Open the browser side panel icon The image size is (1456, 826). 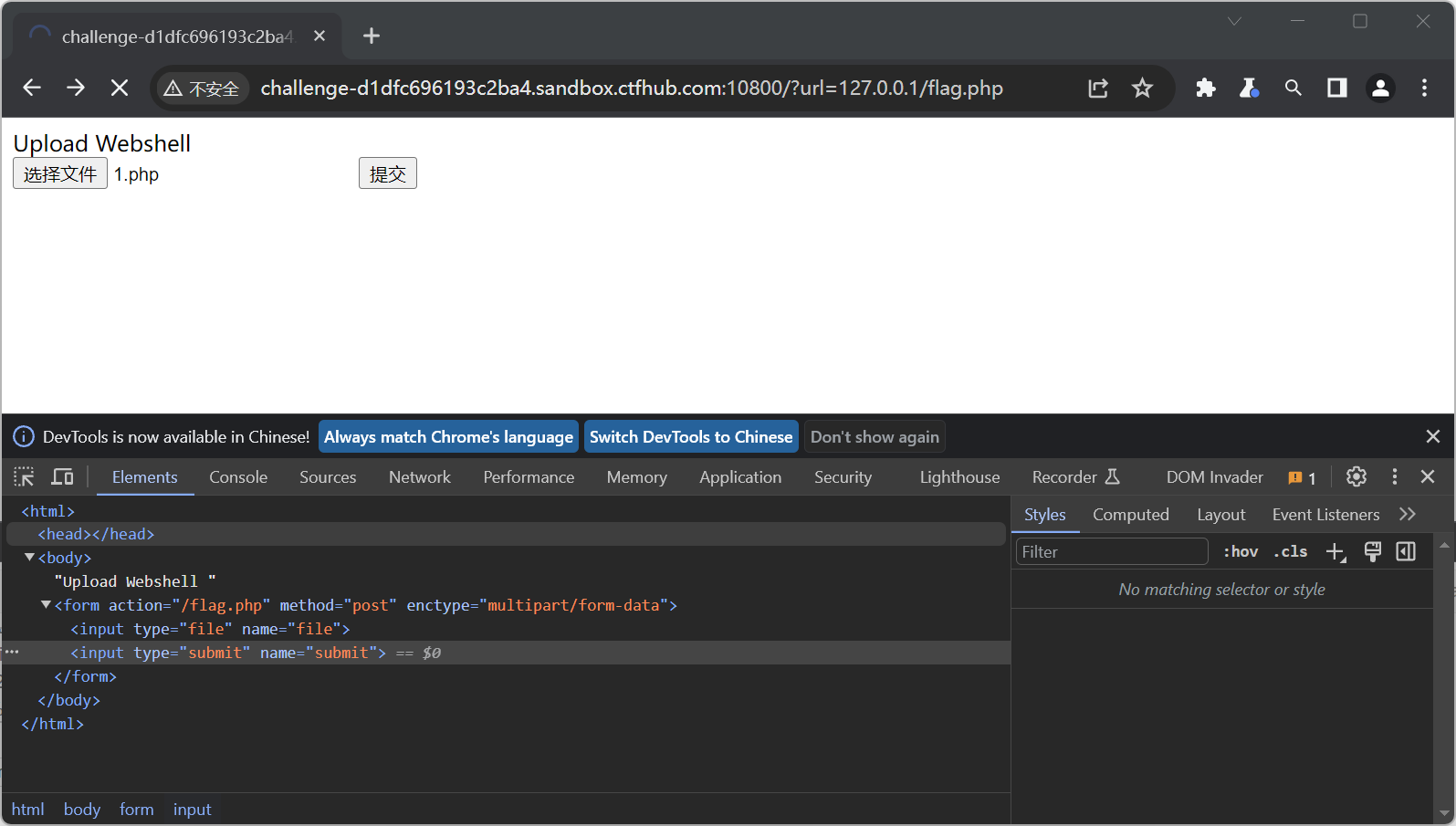[x=1336, y=89]
